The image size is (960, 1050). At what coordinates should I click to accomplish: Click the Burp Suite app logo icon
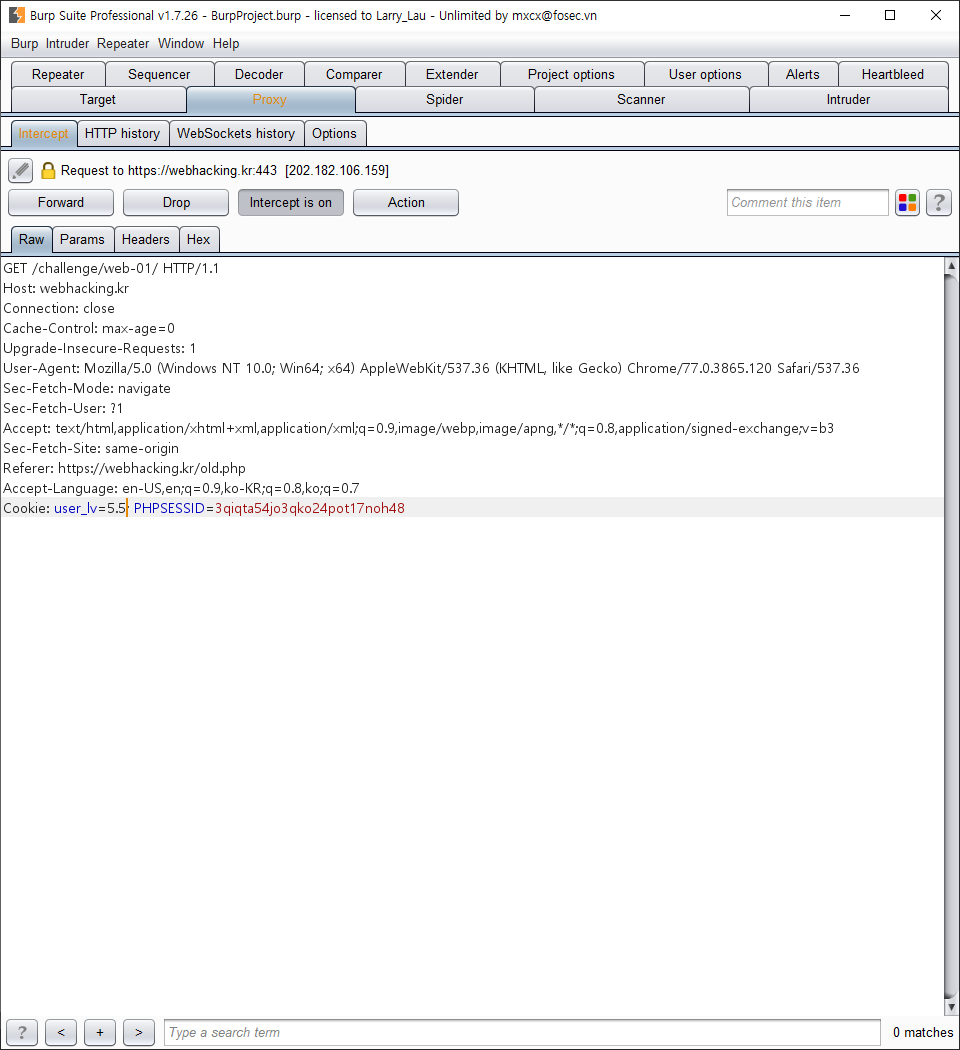(x=17, y=15)
